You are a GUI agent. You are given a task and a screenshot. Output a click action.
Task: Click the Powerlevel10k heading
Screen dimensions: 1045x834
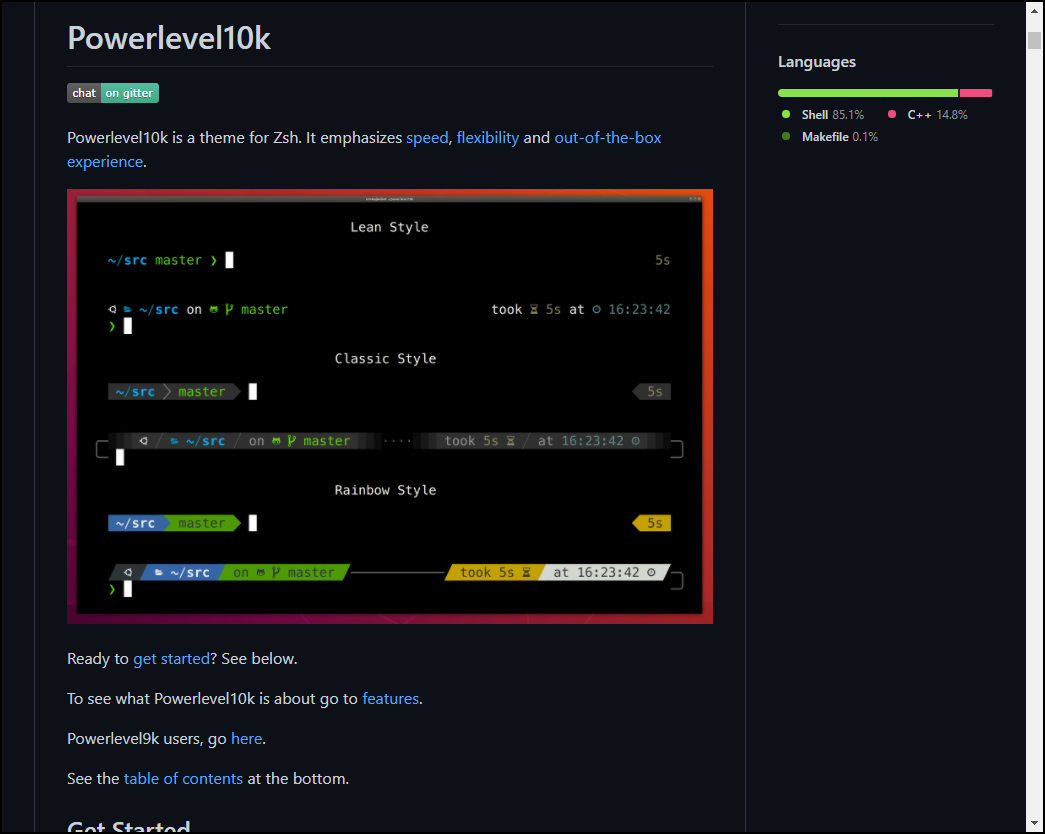point(169,38)
